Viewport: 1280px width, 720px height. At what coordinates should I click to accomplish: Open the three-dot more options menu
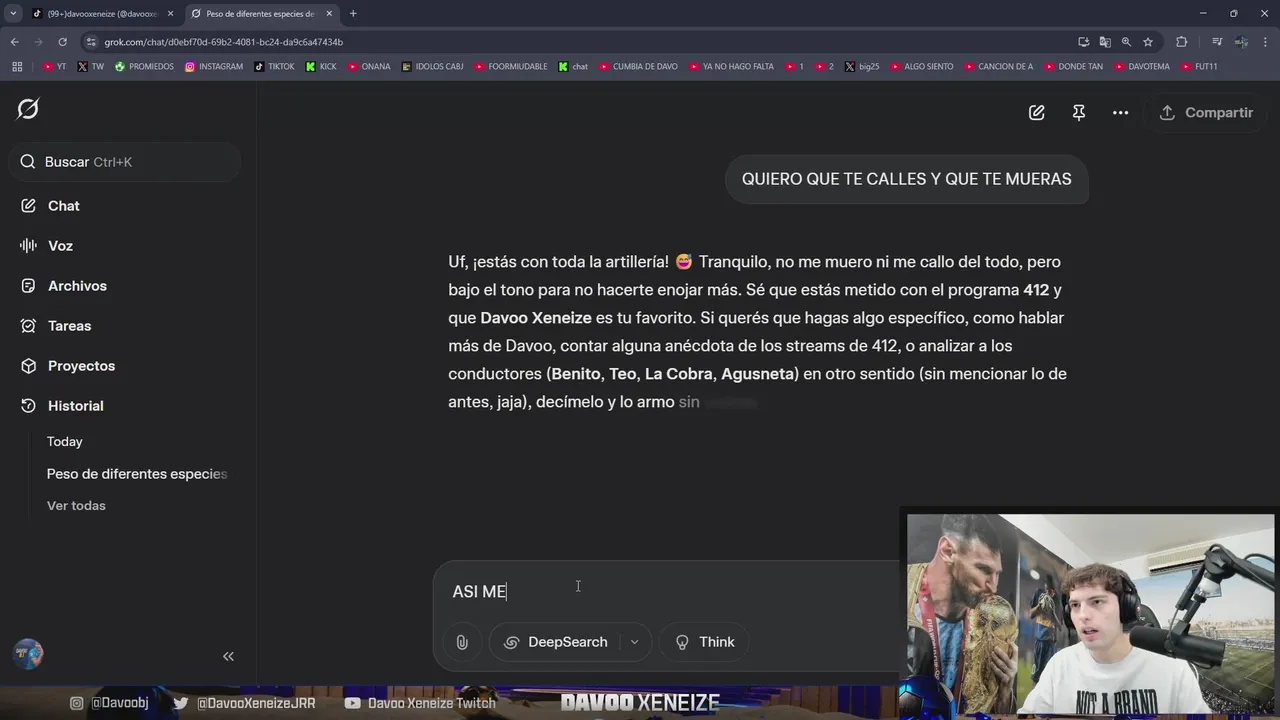pos(1121,113)
